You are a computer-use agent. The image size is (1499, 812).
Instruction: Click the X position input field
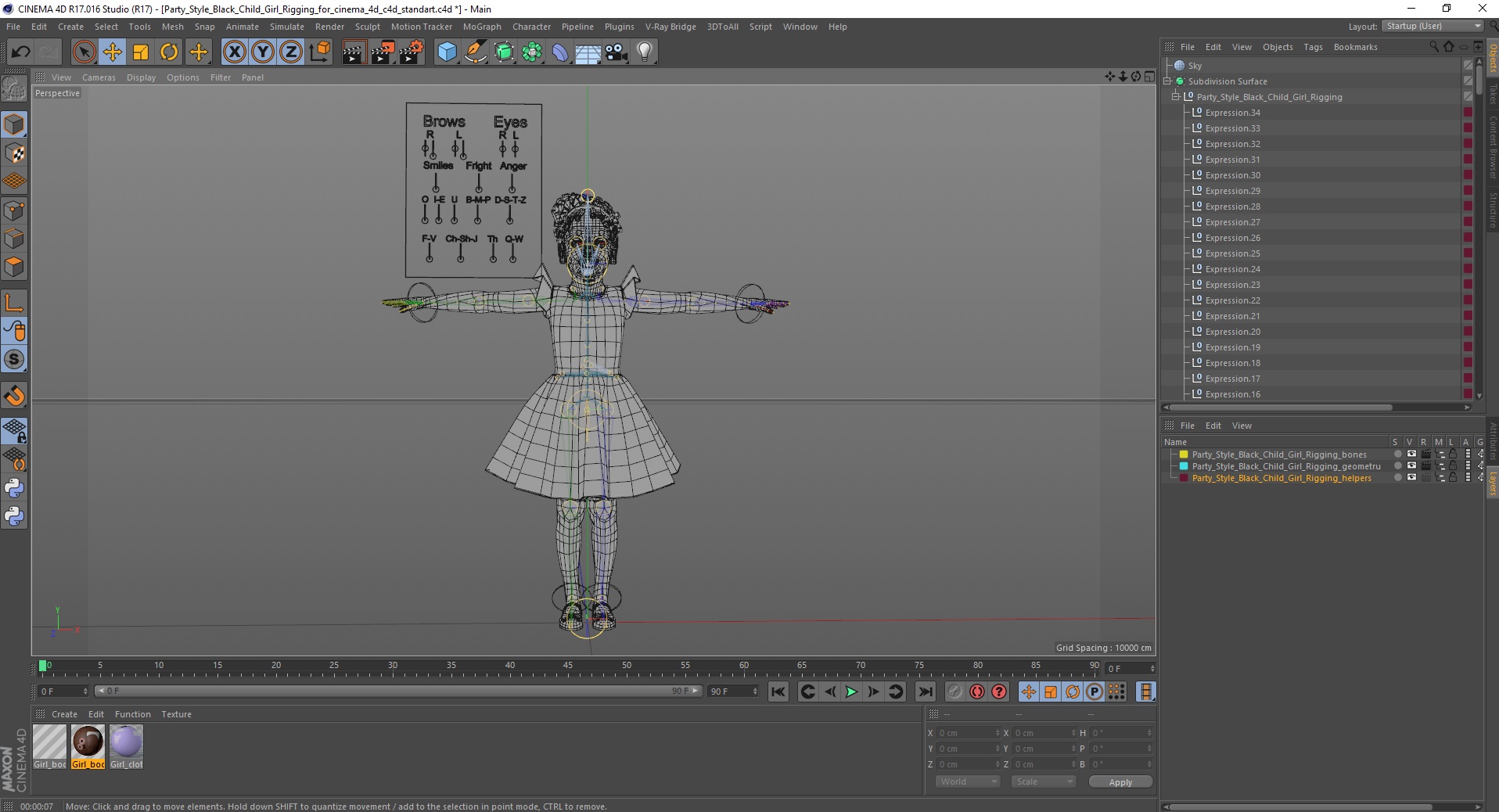[968, 733]
